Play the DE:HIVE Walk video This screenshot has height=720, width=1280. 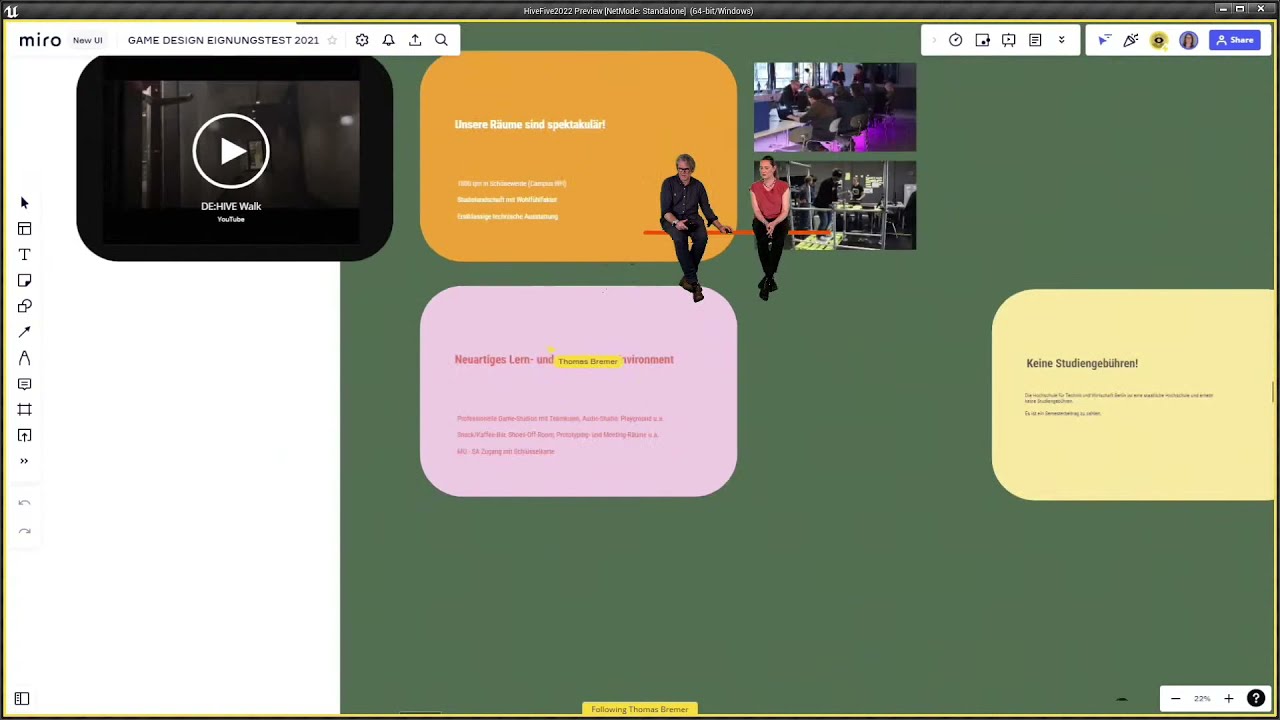pos(231,151)
